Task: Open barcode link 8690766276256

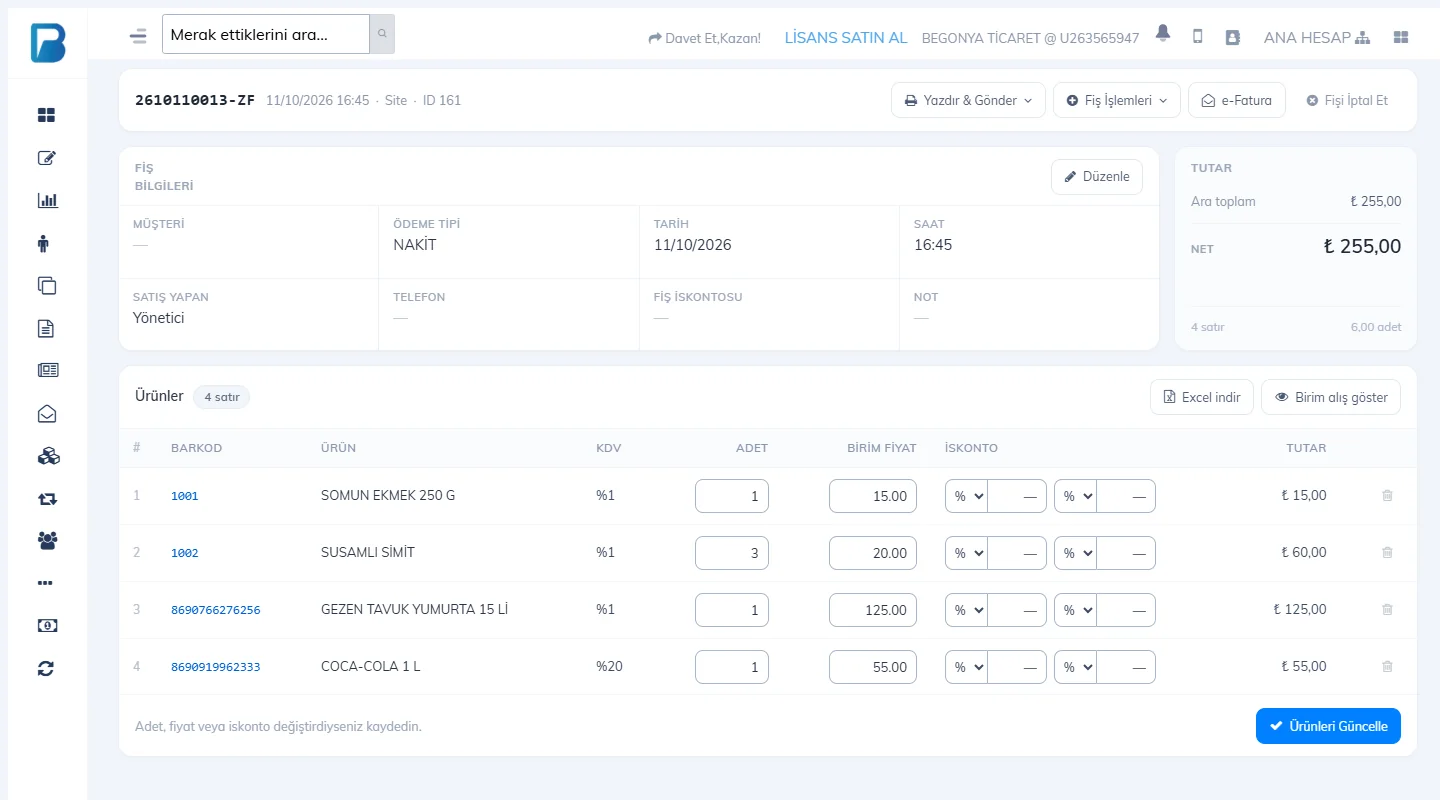Action: [x=216, y=610]
